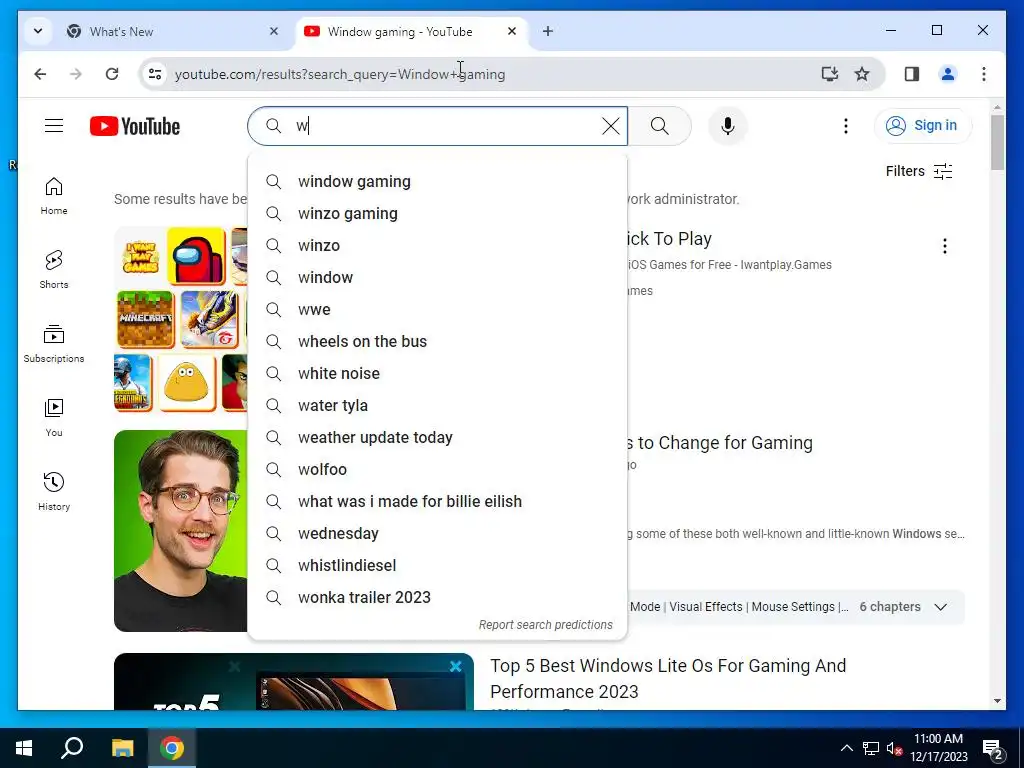
Task: Toggle the Chrome side panel
Action: click(912, 74)
